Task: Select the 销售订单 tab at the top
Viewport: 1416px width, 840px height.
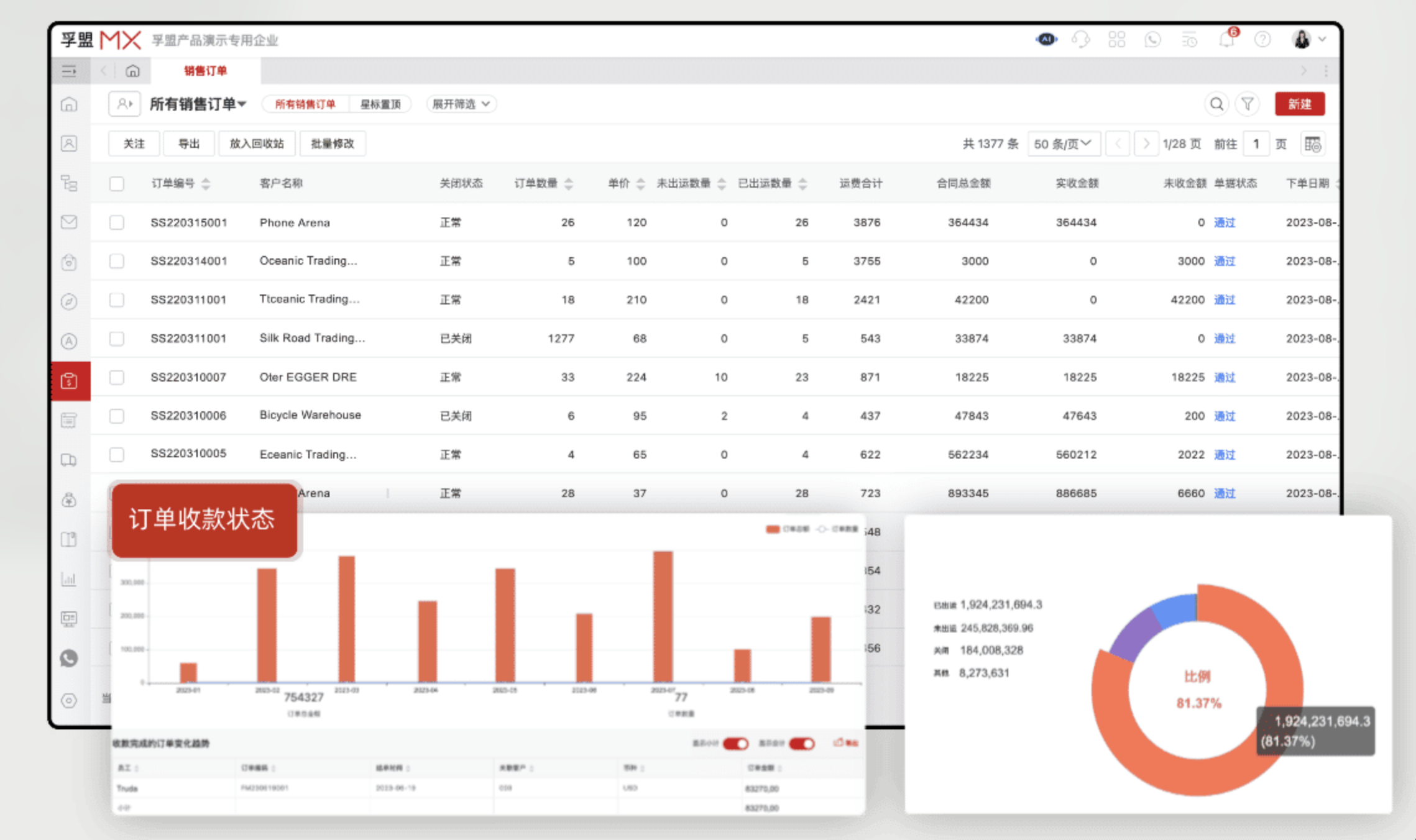Action: [x=206, y=70]
